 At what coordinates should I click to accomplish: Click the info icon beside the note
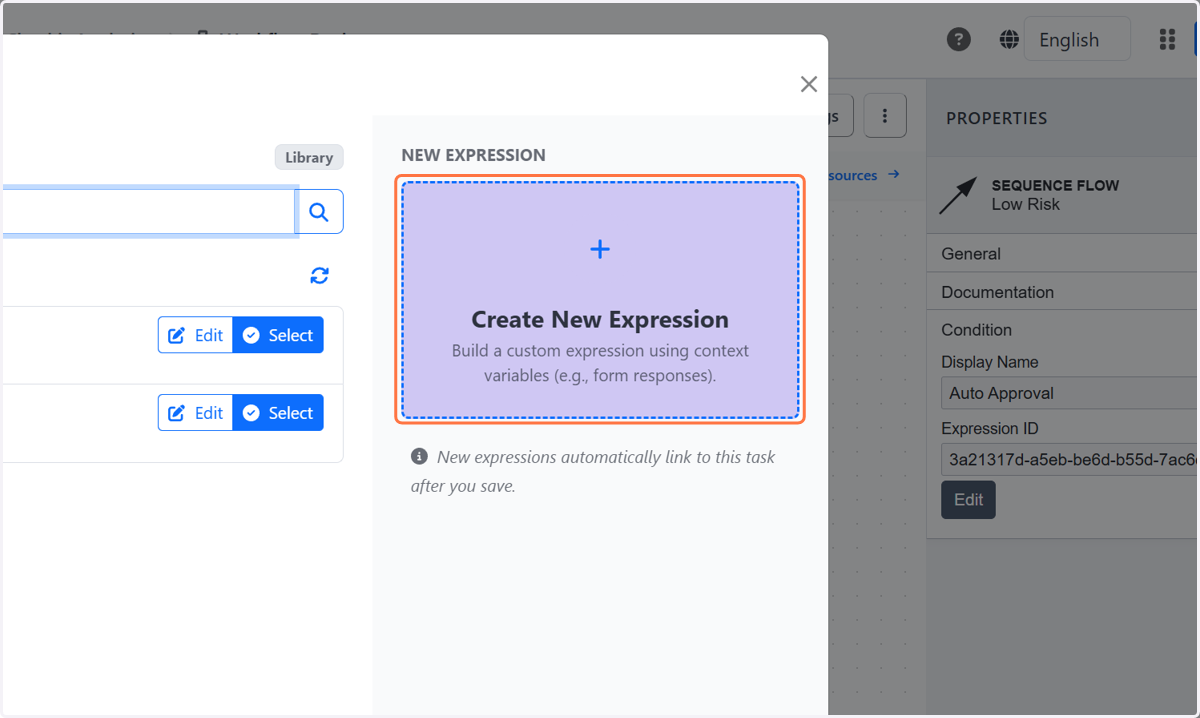(419, 457)
